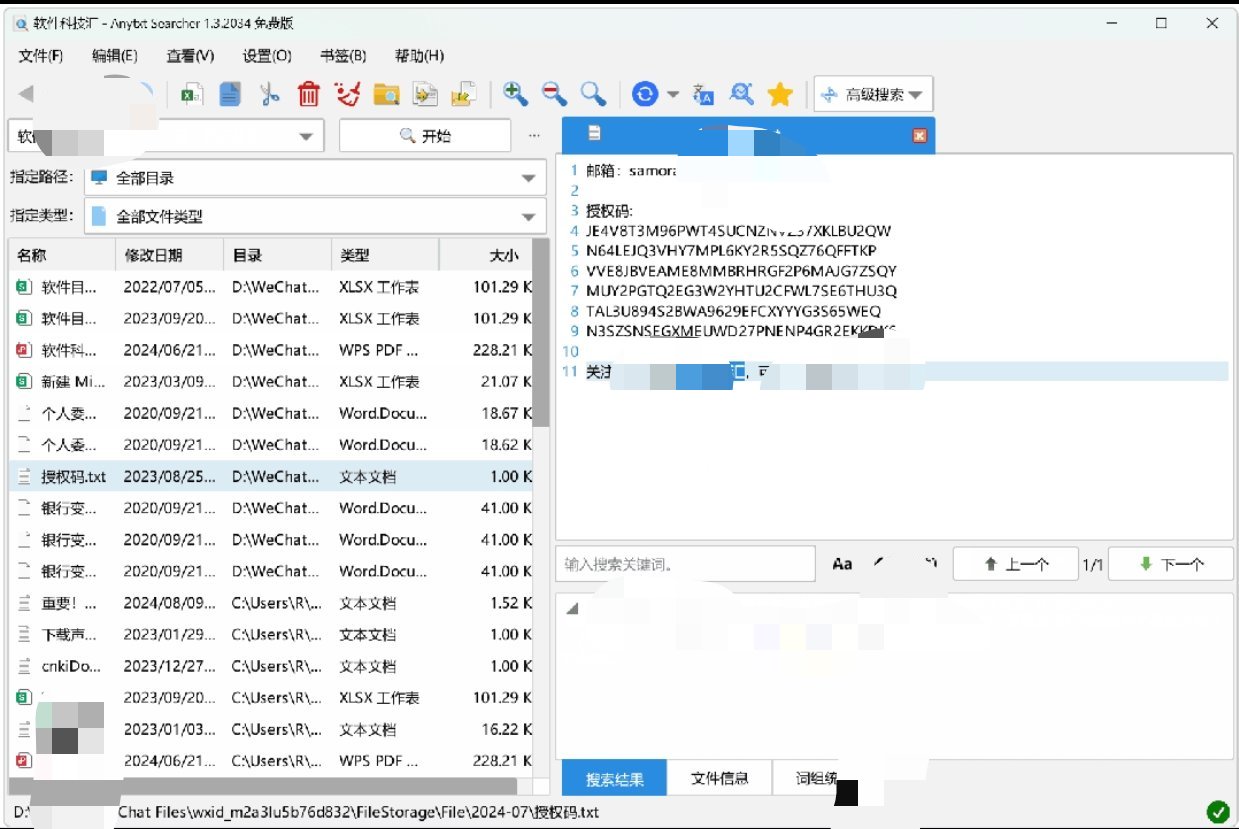Click the file list horizontal scrollbar
The width and height of the screenshot is (1239, 829).
[262, 787]
